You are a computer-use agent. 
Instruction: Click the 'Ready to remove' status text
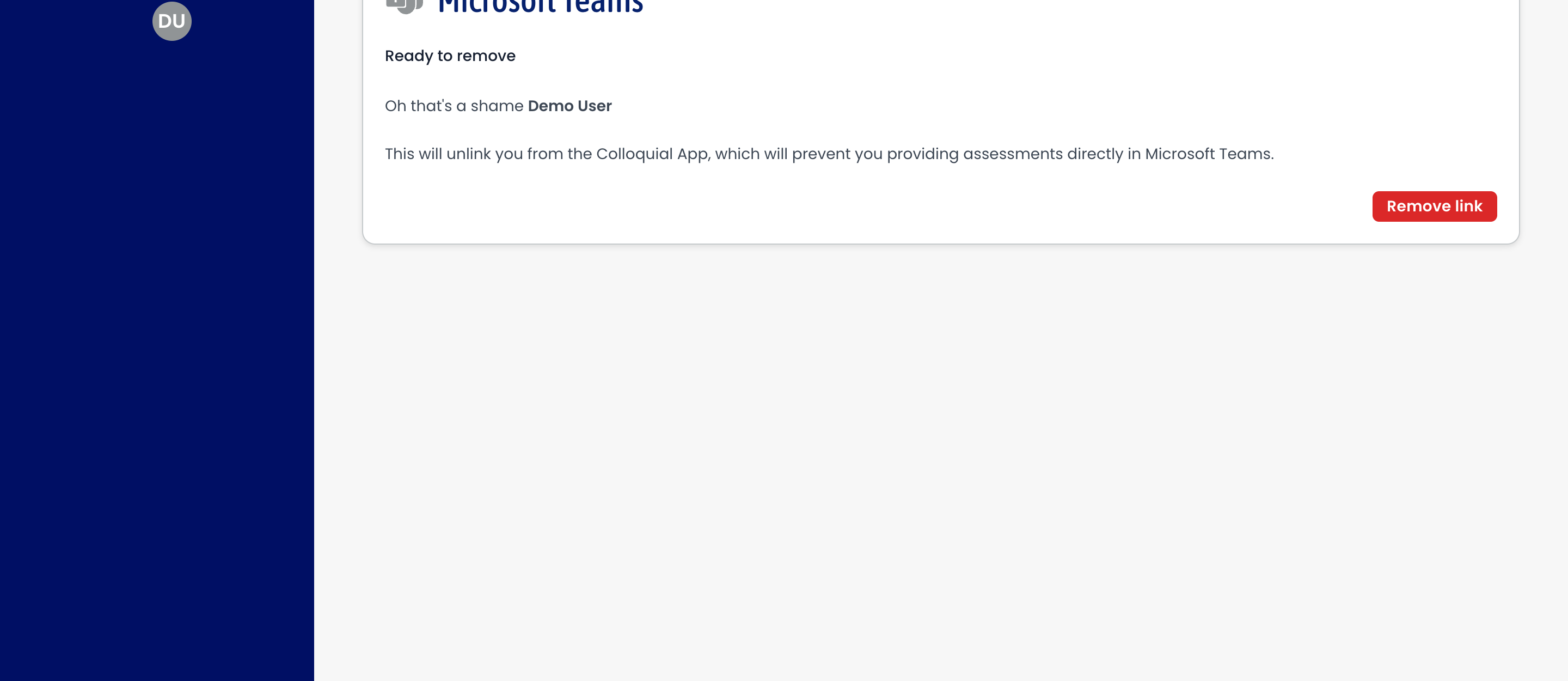[450, 56]
